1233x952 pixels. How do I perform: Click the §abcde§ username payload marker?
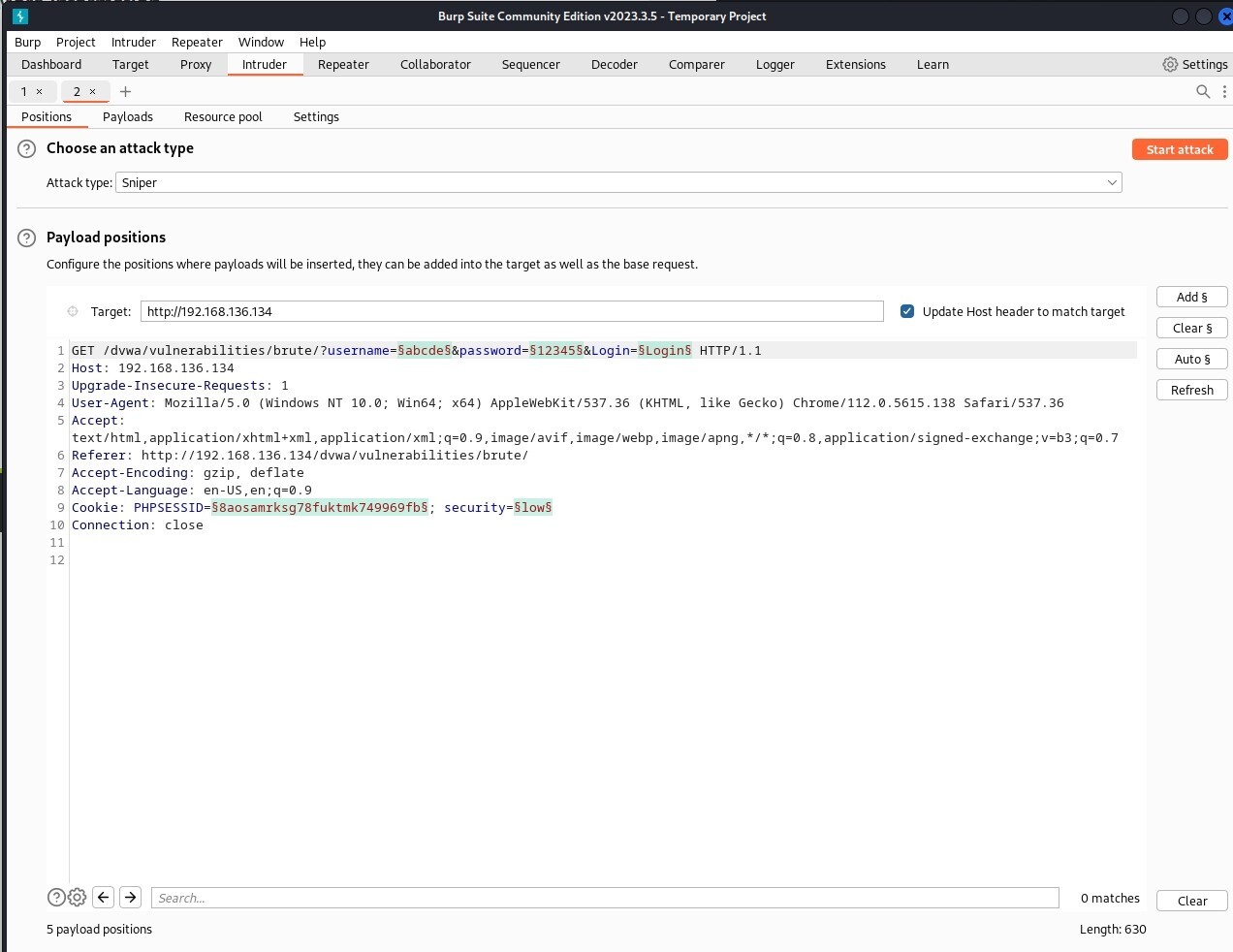(x=425, y=351)
